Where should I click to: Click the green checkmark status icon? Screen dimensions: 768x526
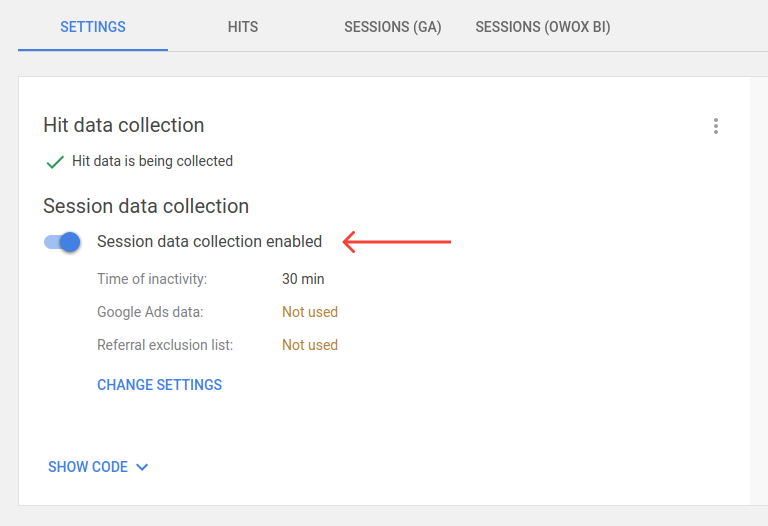(55, 162)
